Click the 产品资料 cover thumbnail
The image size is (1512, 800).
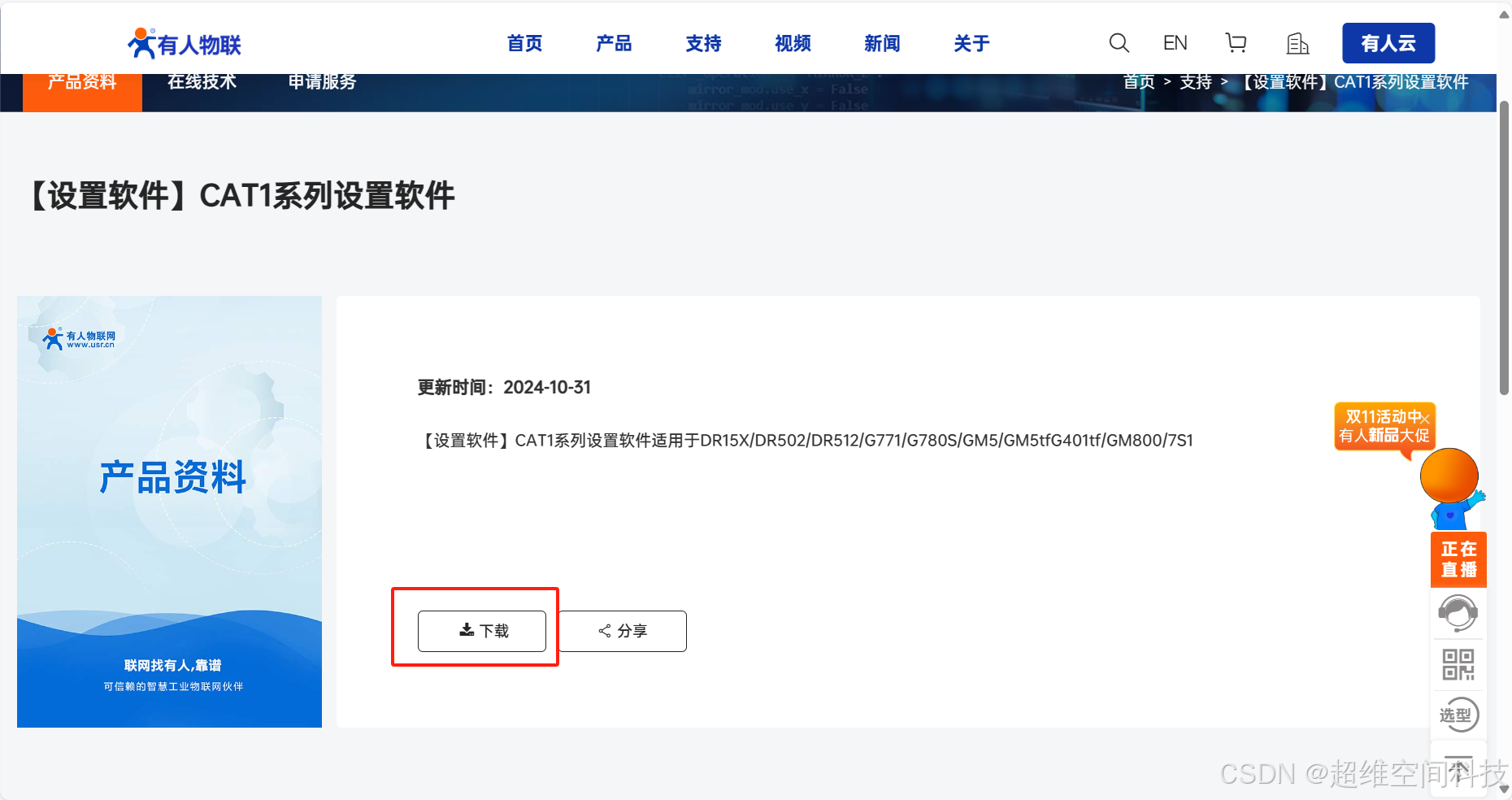coord(169,511)
